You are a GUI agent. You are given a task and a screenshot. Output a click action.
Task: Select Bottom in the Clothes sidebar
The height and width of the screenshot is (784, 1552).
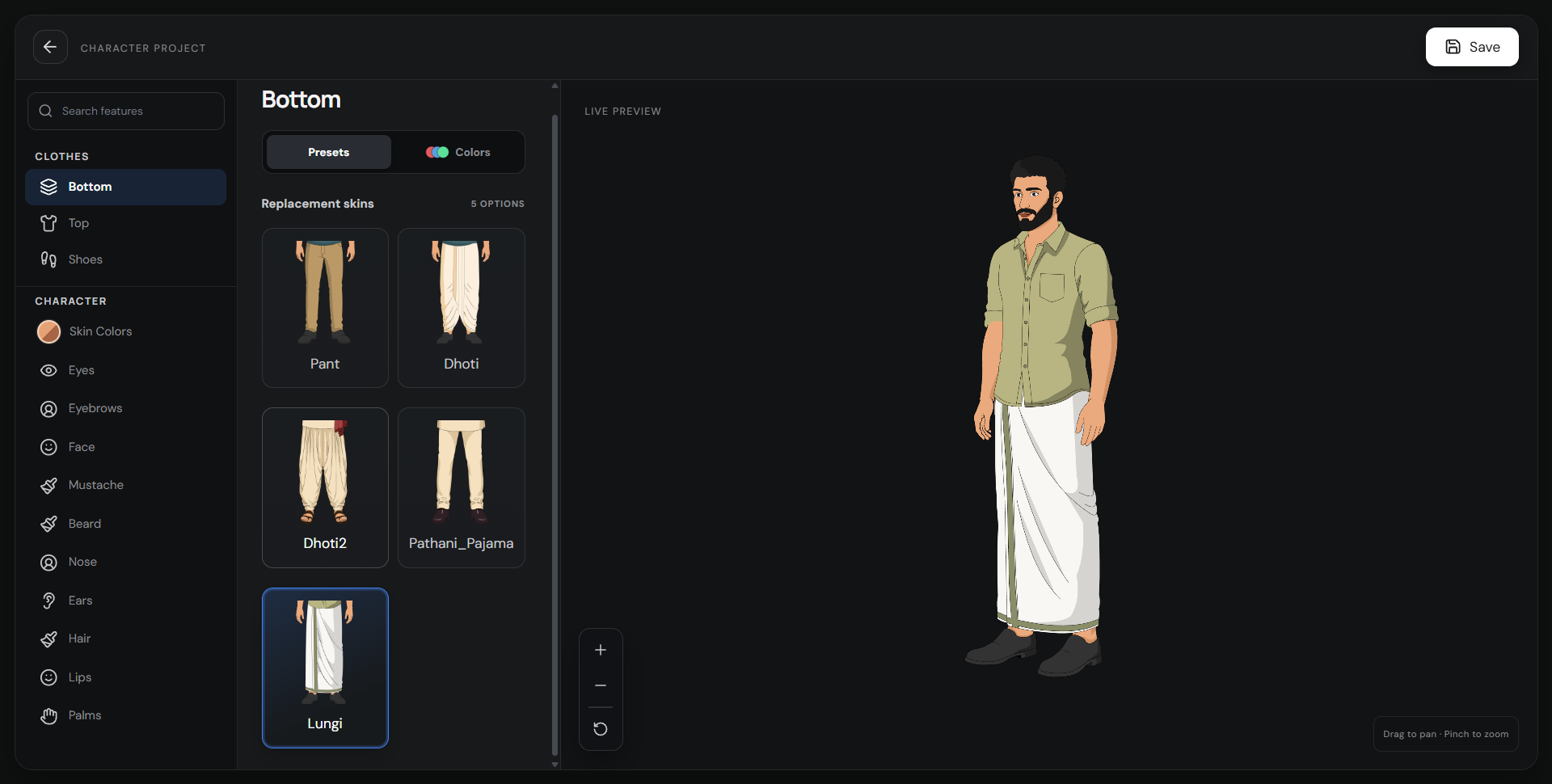[126, 187]
